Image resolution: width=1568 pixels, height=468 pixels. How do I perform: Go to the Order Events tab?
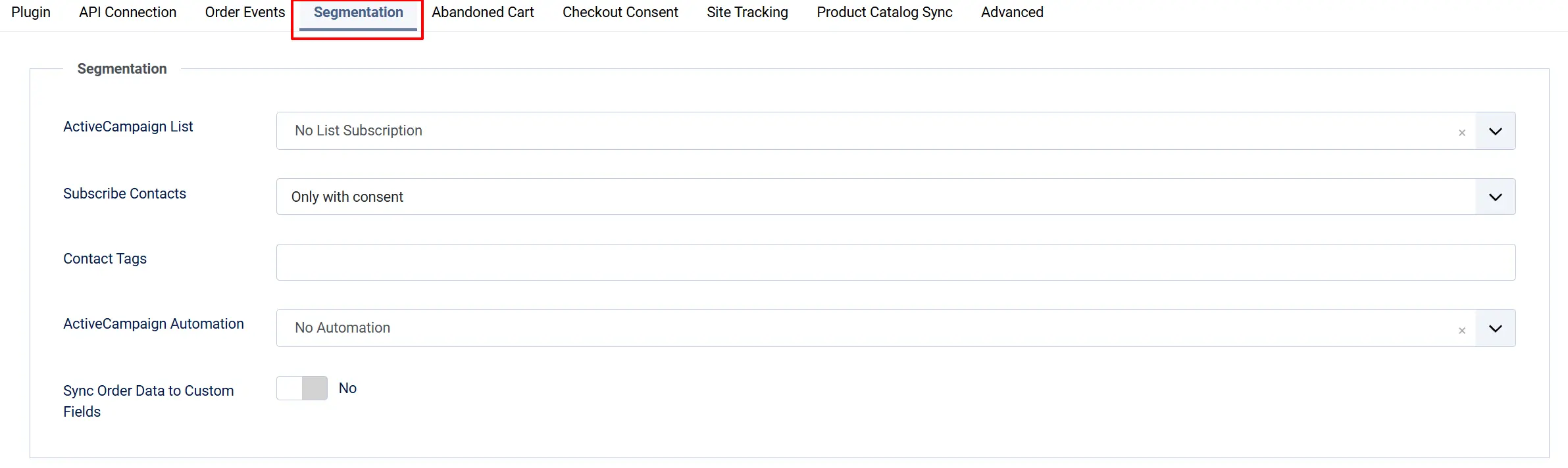[245, 12]
